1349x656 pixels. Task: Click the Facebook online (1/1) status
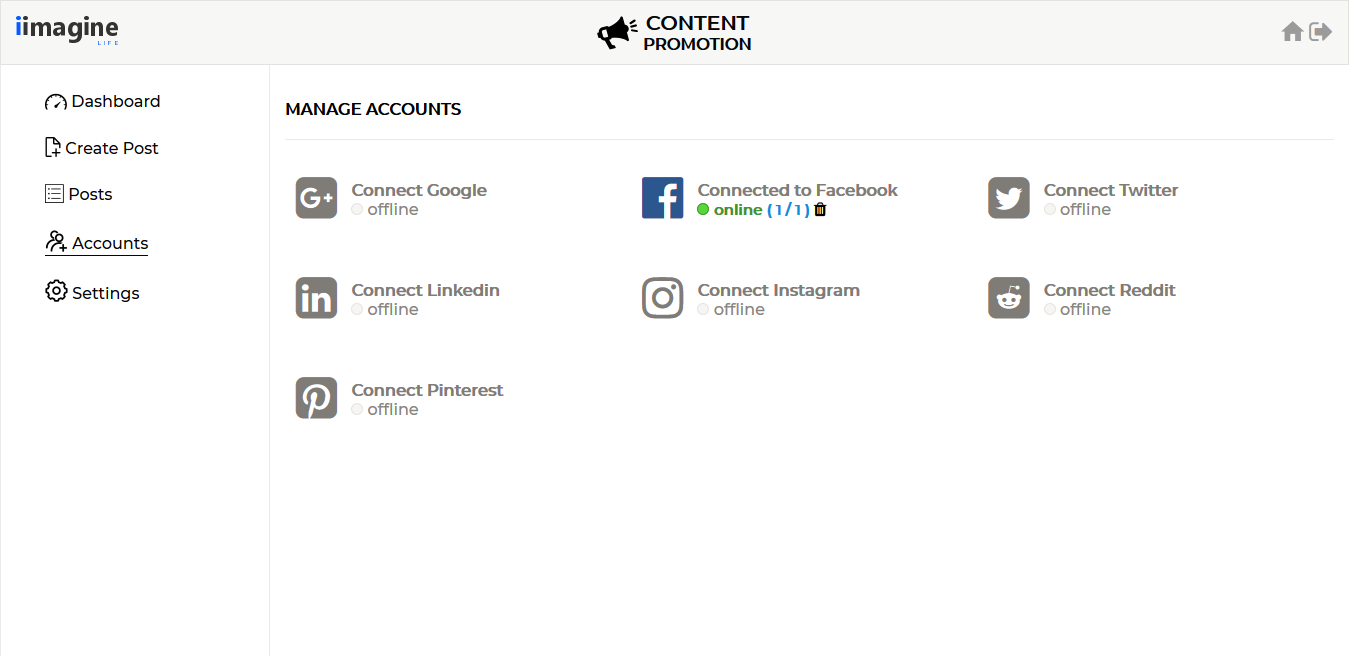point(754,210)
